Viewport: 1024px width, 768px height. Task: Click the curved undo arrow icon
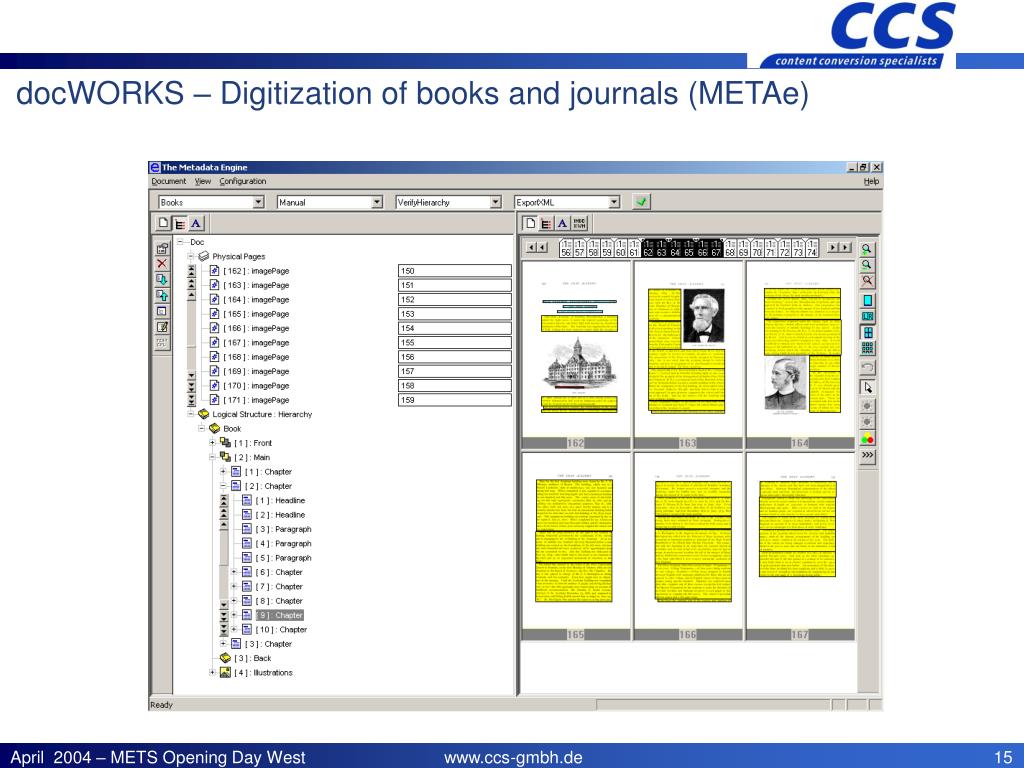[867, 368]
